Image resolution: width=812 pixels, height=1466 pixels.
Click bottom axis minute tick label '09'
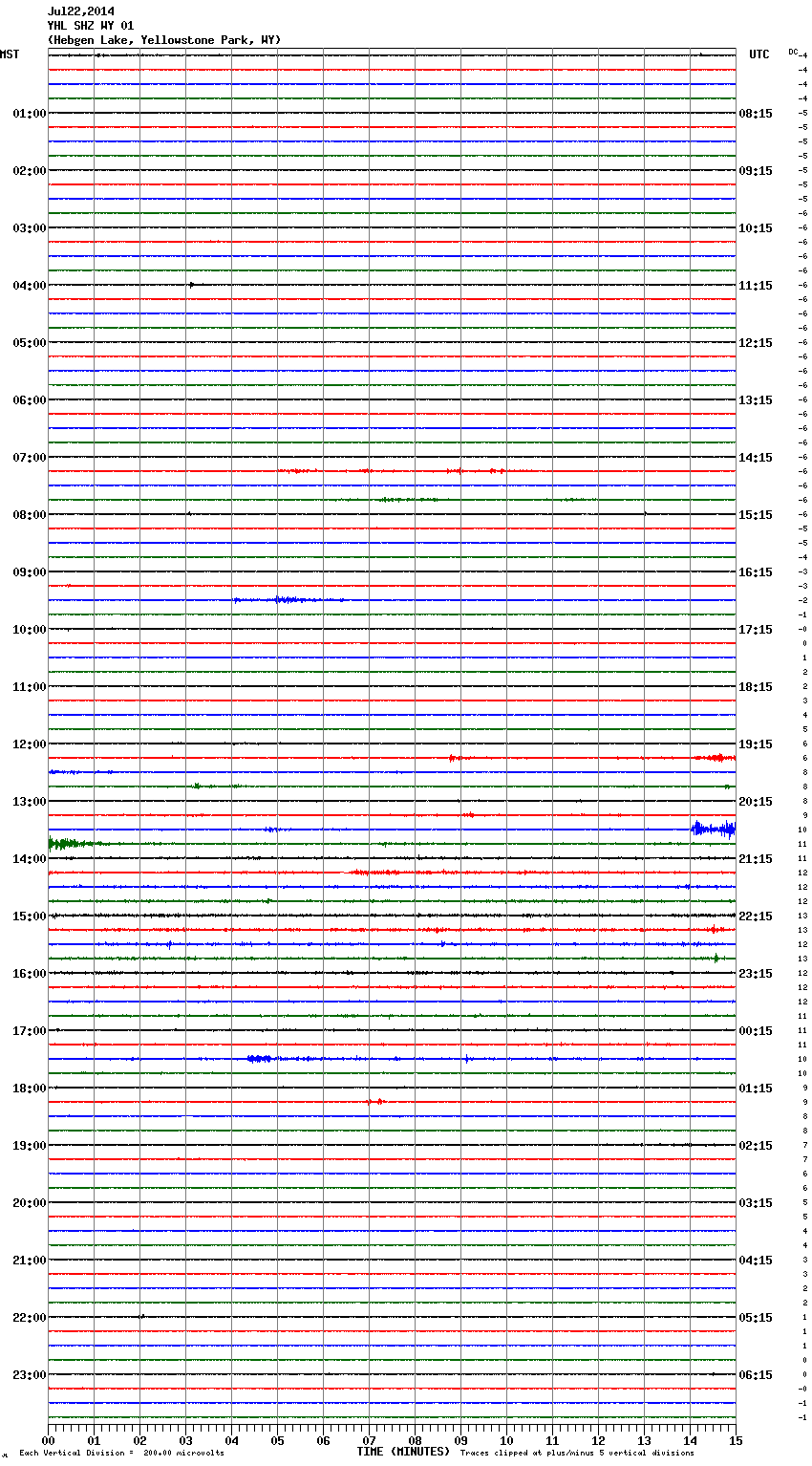pyautogui.click(x=460, y=1440)
